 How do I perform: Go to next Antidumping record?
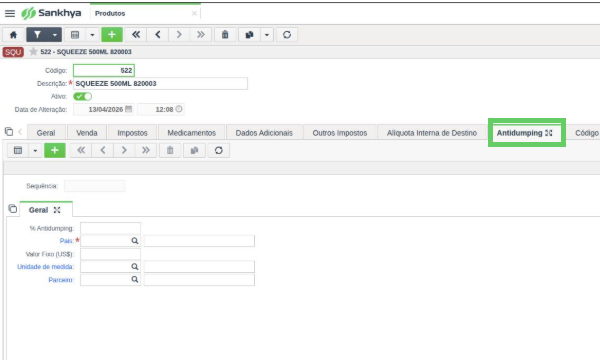pyautogui.click(x=124, y=150)
